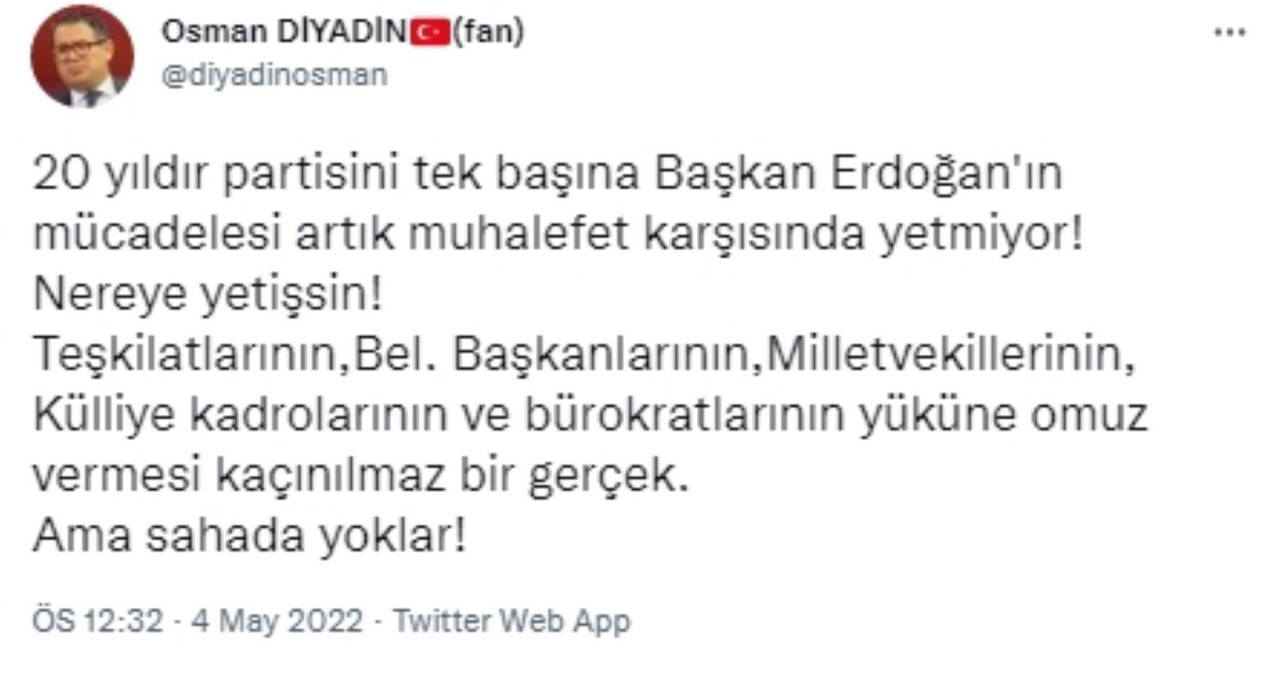
Task: Click Osman DİYADİN's profile picture
Action: pos(82,55)
